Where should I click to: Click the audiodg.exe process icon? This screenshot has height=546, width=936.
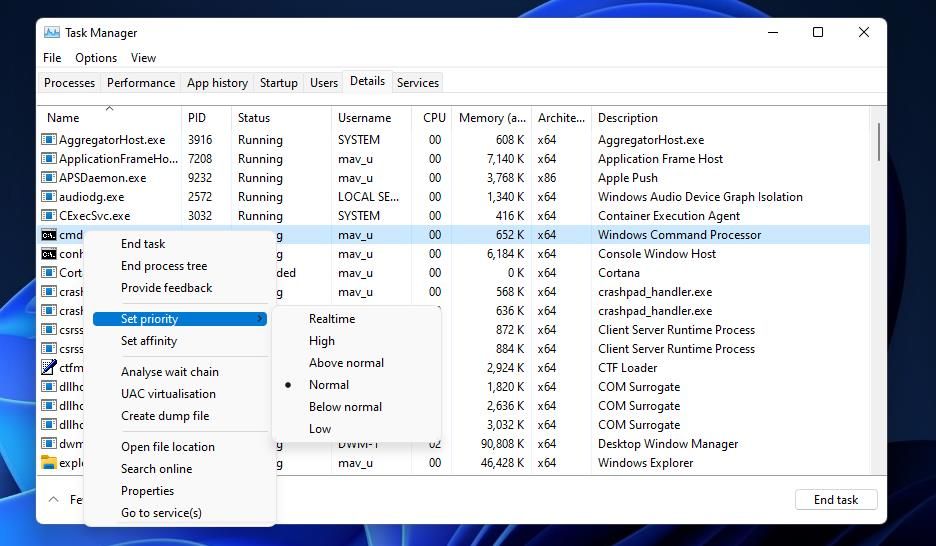pyautogui.click(x=48, y=197)
